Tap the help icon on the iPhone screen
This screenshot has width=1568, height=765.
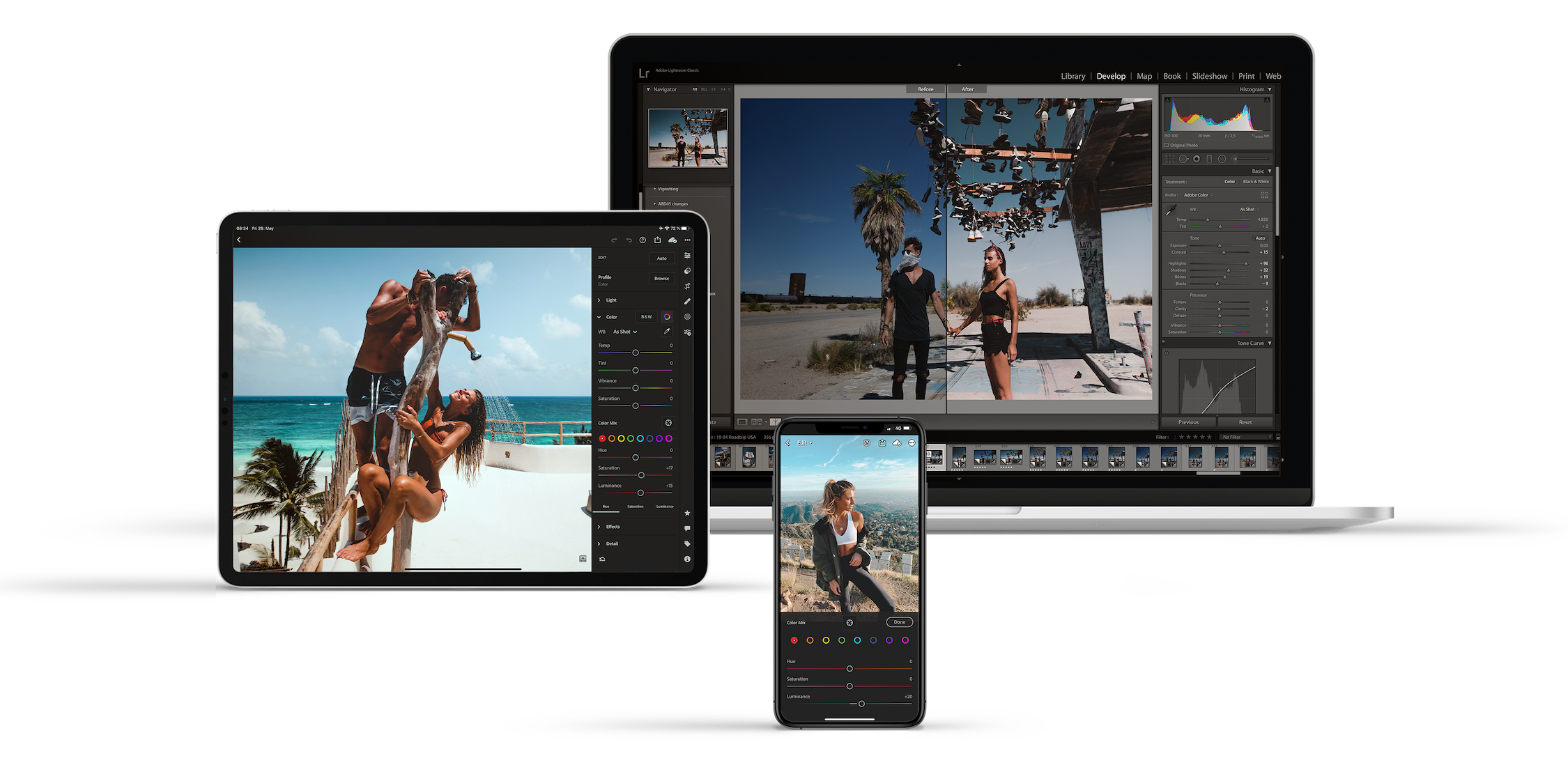pyautogui.click(x=867, y=443)
